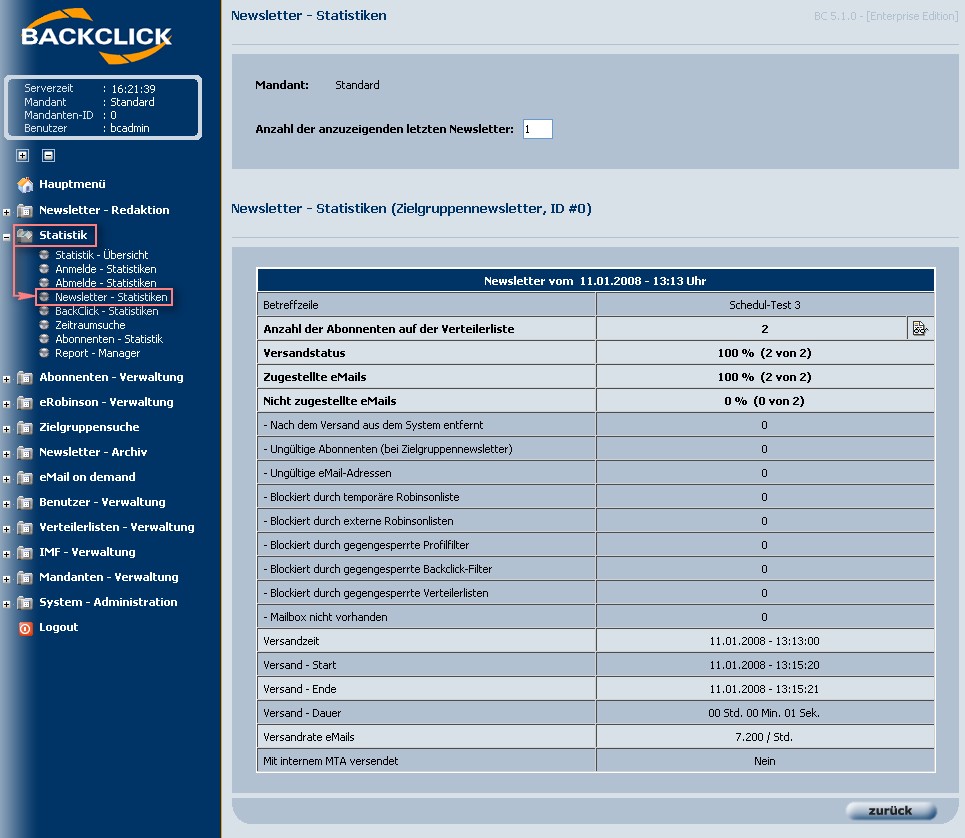Click the expand-all plus icon

23,156
